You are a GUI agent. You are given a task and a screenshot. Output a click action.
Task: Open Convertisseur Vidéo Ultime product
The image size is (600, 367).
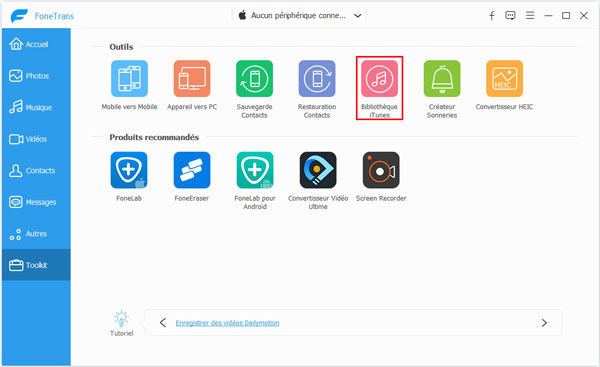click(318, 170)
